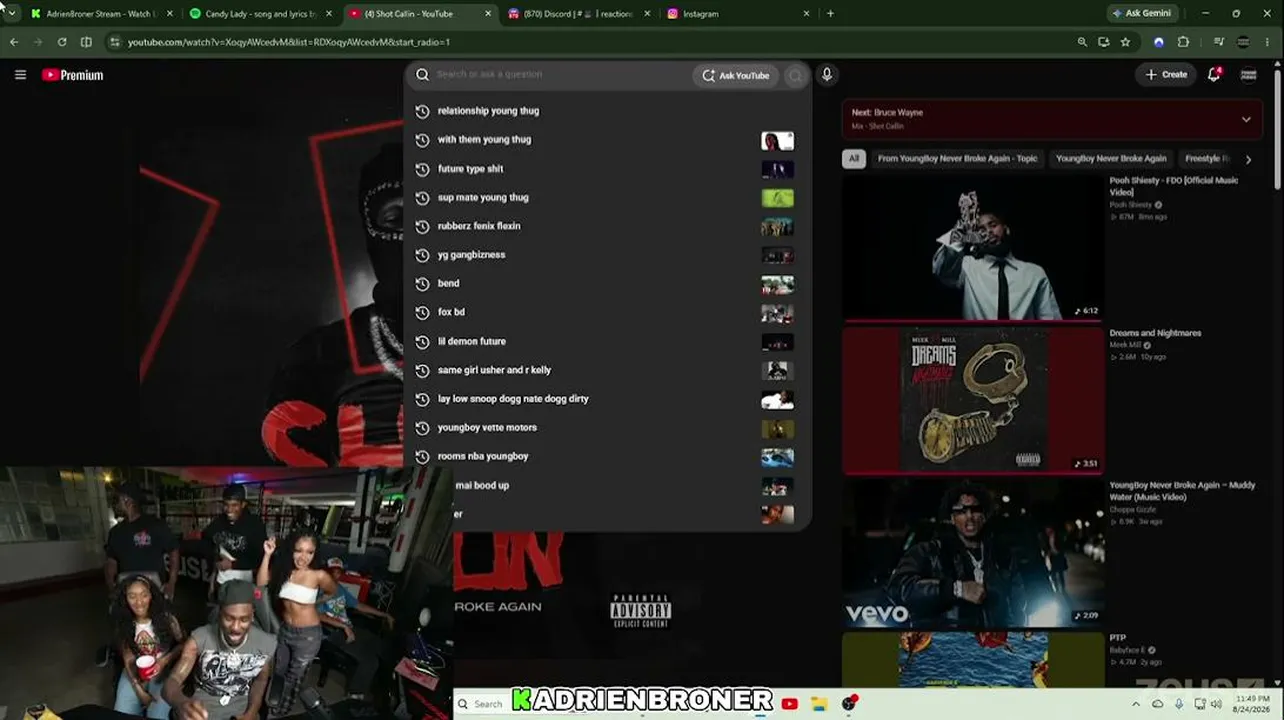Filter by 'From YoungBoy Never Broke Again - Topic'

[957, 159]
